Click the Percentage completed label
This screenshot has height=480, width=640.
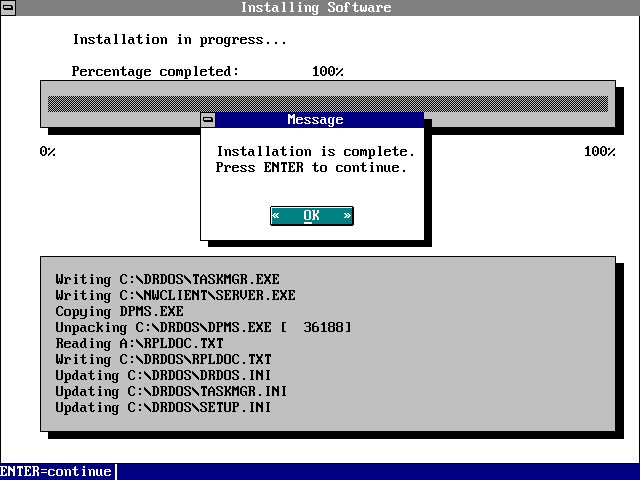click(x=156, y=72)
